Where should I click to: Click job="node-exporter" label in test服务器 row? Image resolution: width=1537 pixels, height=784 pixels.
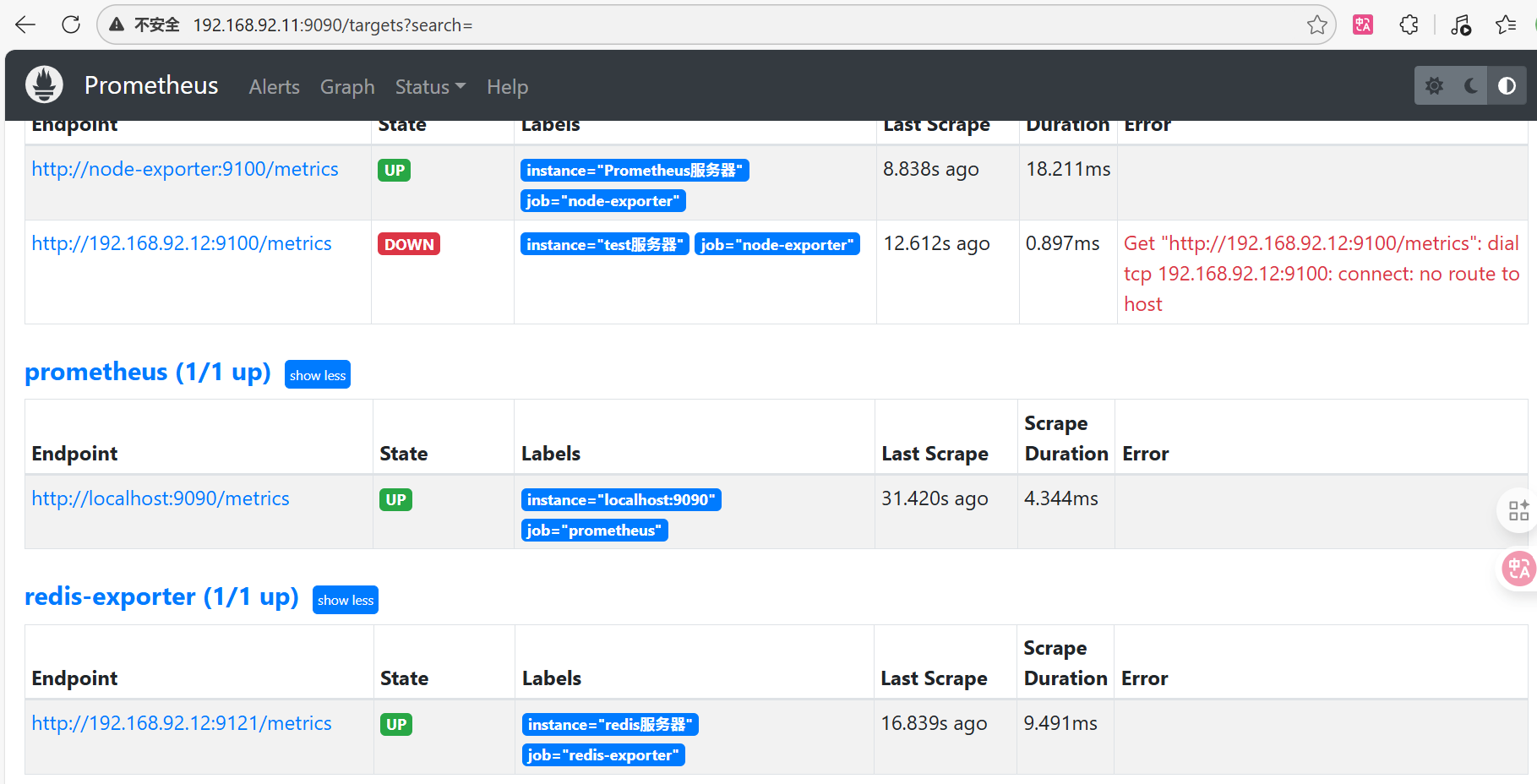point(777,244)
